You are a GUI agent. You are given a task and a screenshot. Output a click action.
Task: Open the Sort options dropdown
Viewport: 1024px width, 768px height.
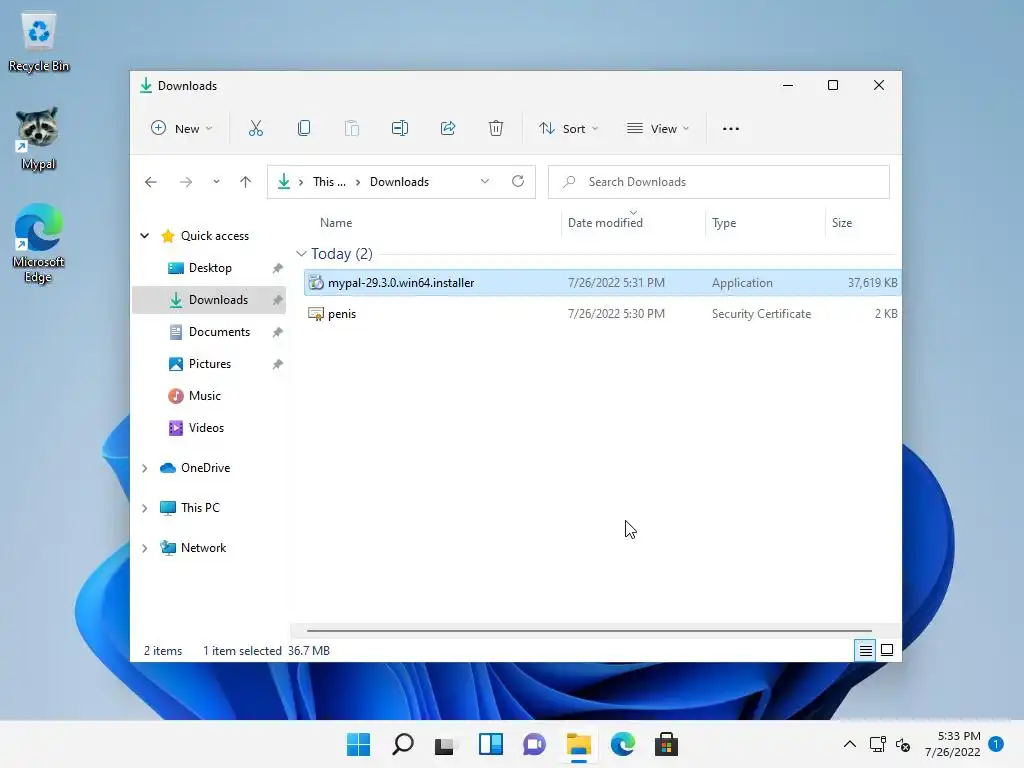click(x=568, y=129)
